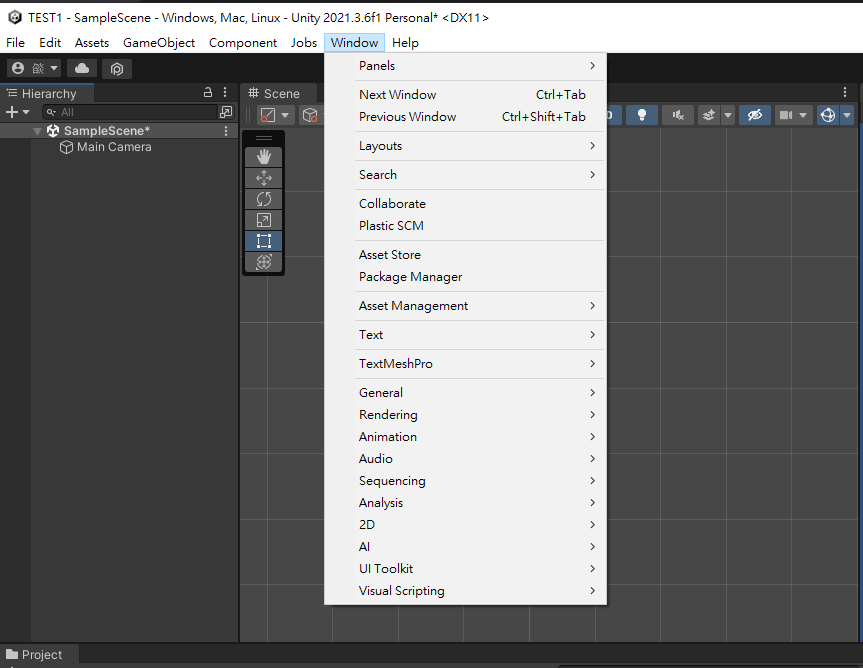
Task: Select the Rotate tool
Action: coord(264,199)
